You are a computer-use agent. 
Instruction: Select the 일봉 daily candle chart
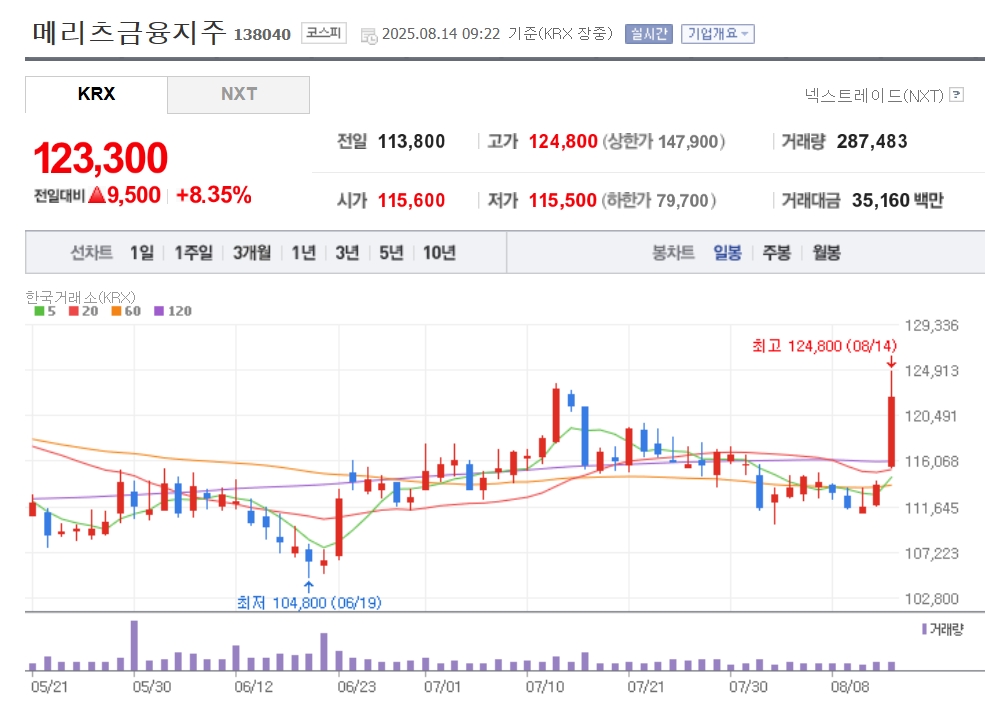(x=727, y=253)
